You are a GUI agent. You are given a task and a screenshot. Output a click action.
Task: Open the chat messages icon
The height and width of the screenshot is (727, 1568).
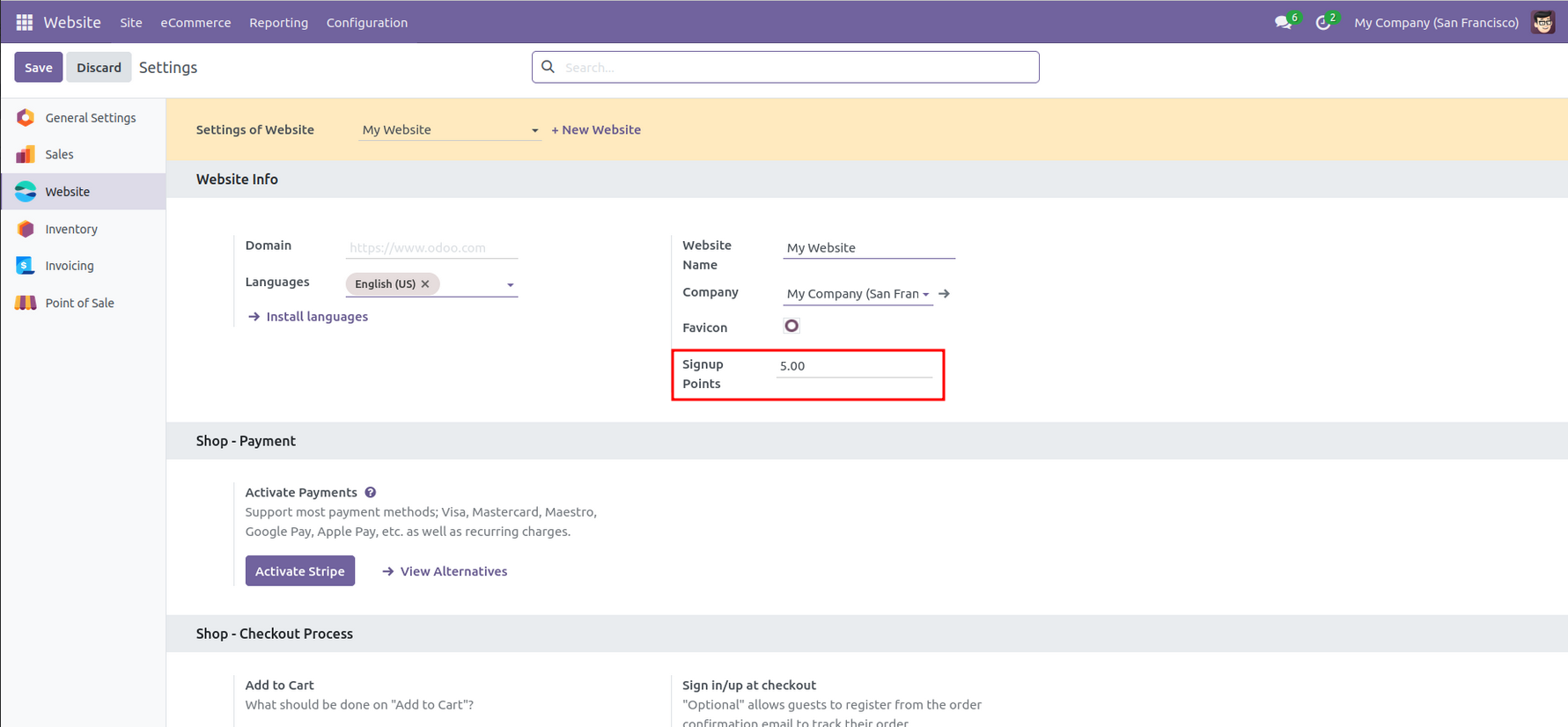click(x=1283, y=23)
